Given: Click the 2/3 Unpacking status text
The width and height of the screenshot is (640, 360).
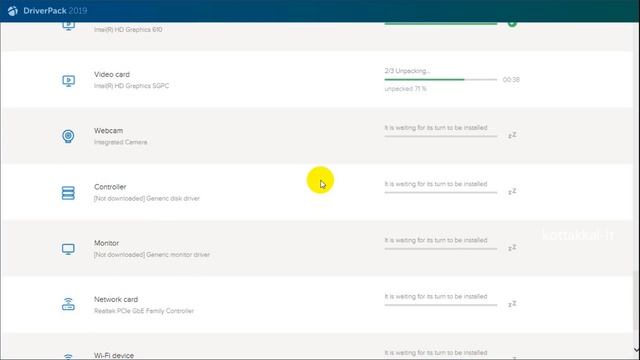Looking at the screenshot, I should 407,71.
